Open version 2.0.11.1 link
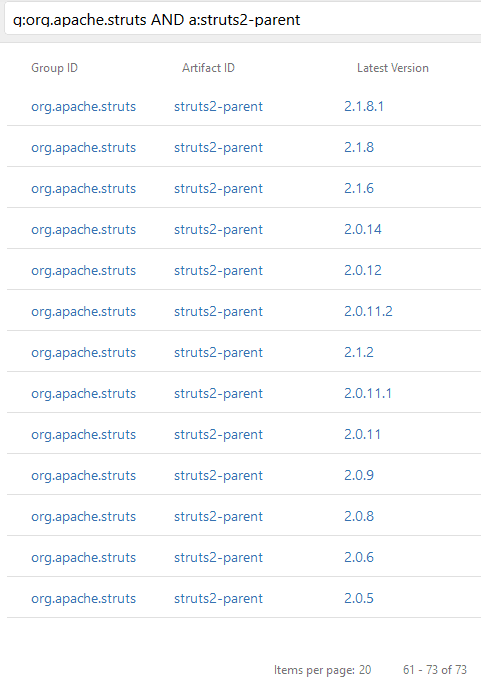The height and width of the screenshot is (692, 481). [x=368, y=394]
